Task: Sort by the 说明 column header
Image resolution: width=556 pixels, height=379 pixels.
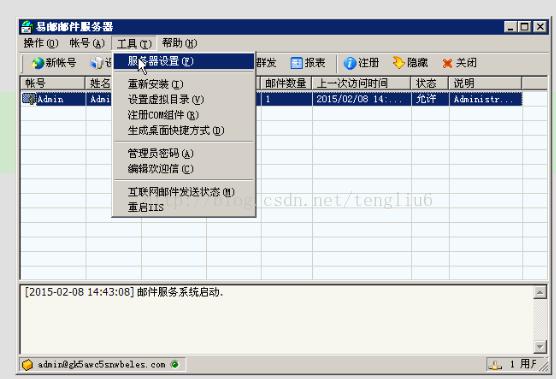Action: point(485,83)
